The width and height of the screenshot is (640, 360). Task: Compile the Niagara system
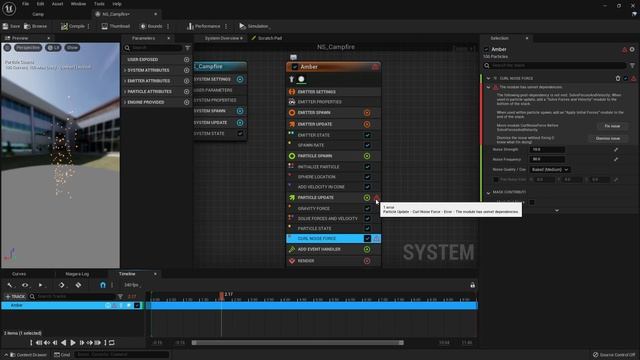(x=73, y=26)
